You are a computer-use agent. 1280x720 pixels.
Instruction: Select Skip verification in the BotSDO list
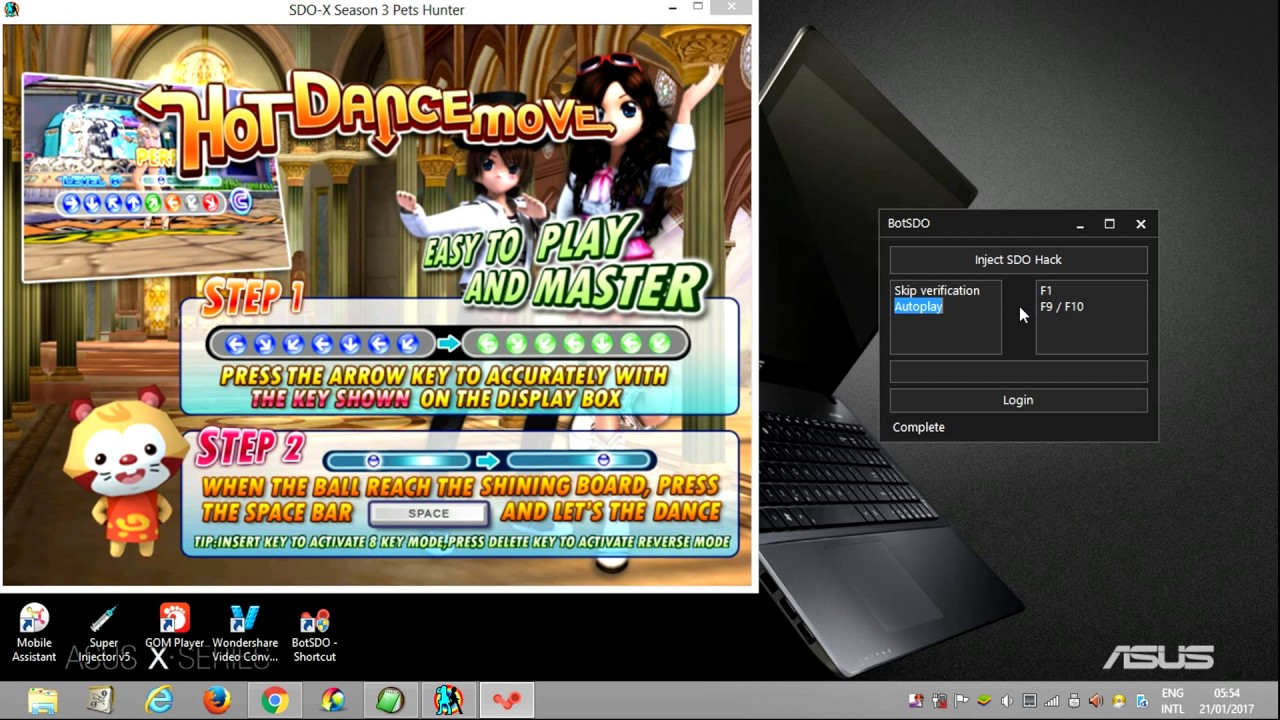tap(937, 291)
